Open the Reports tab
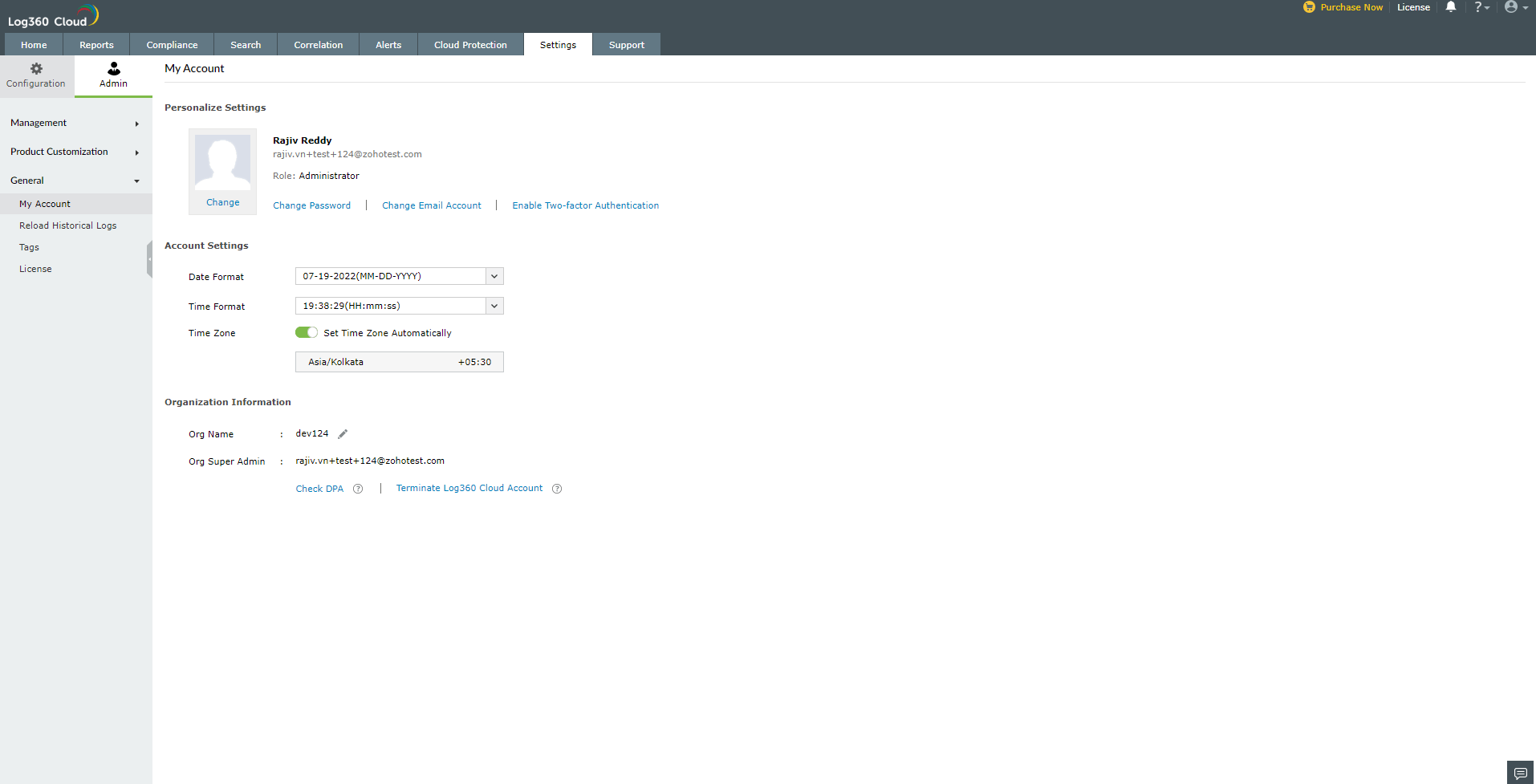 coord(96,45)
